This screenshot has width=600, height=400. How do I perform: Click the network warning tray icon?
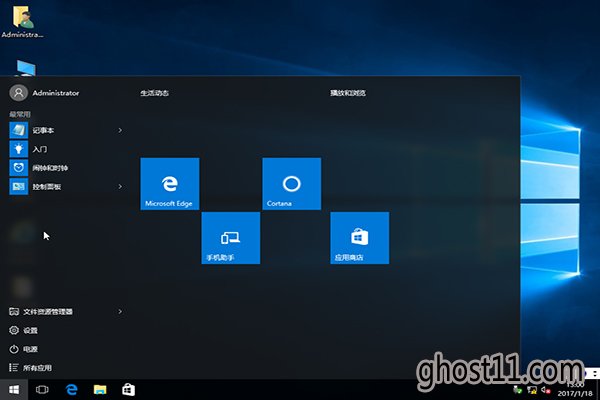pos(532,390)
